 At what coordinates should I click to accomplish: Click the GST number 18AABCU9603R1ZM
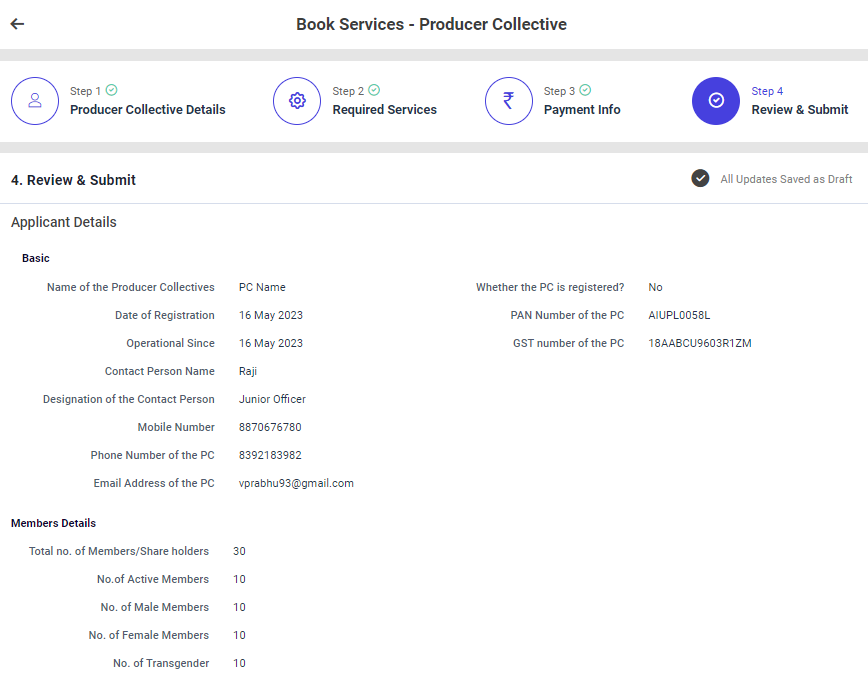click(x=699, y=343)
